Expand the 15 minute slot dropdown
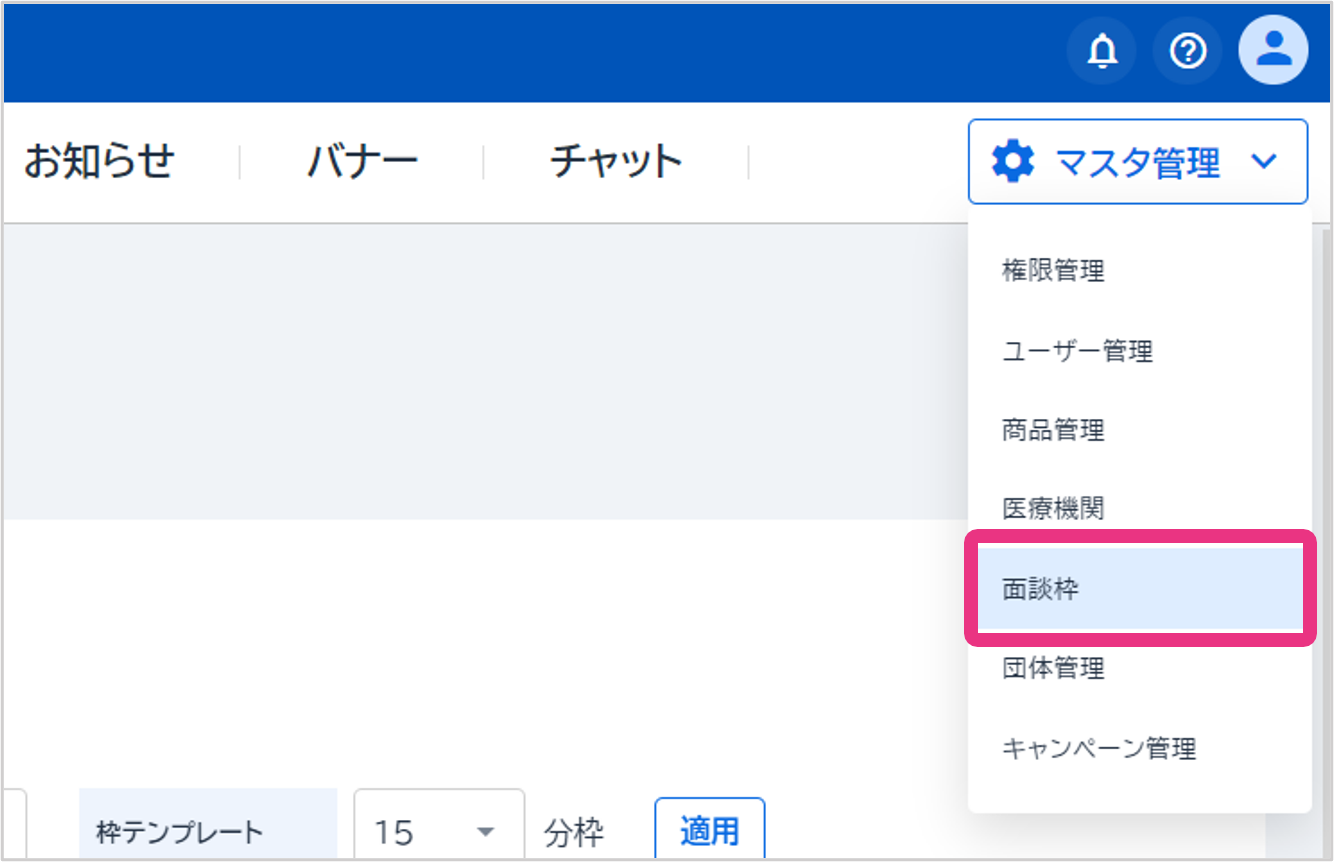The width and height of the screenshot is (1334, 862). (439, 831)
